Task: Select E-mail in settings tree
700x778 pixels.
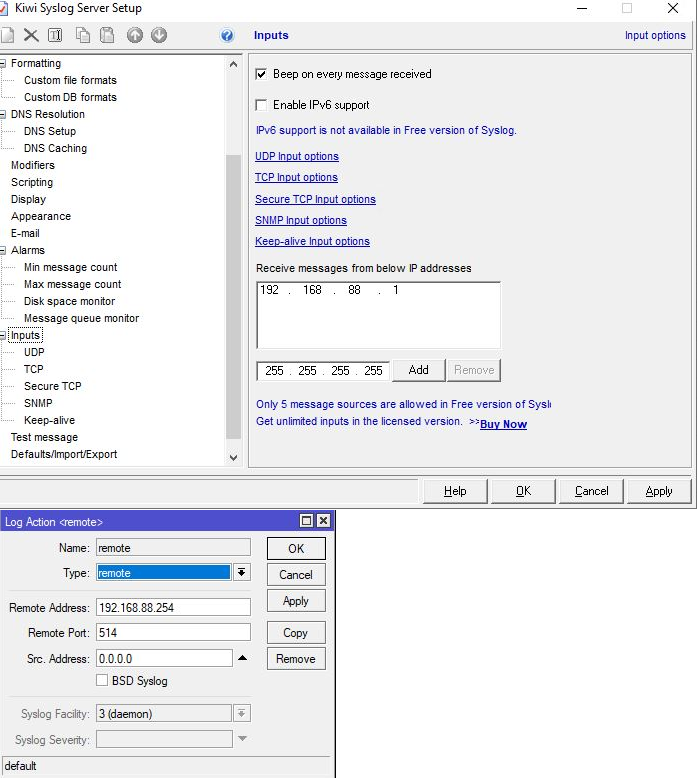Action: (25, 233)
